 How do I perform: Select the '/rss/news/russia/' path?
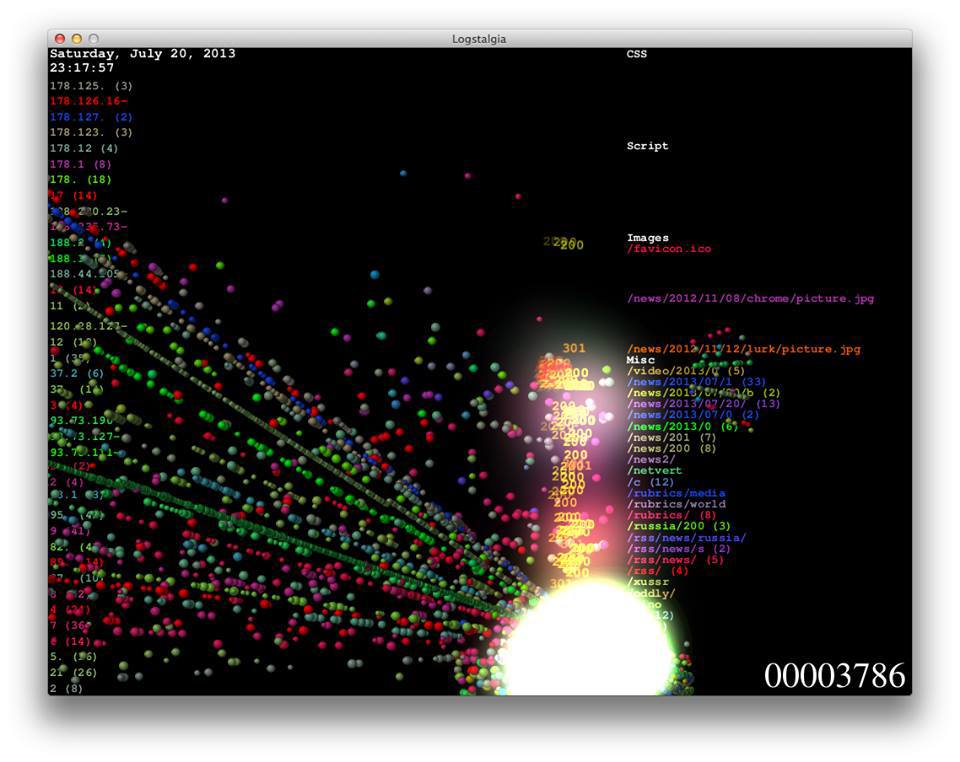[686, 538]
